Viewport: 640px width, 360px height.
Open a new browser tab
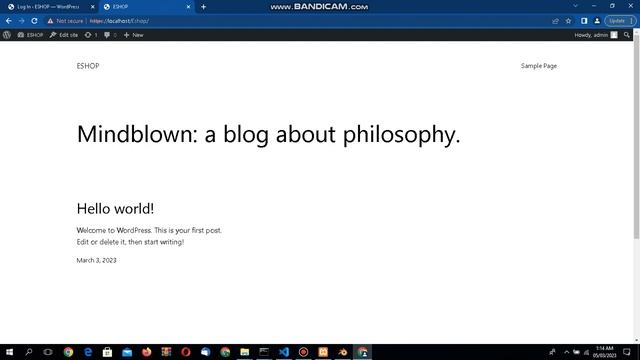203,7
